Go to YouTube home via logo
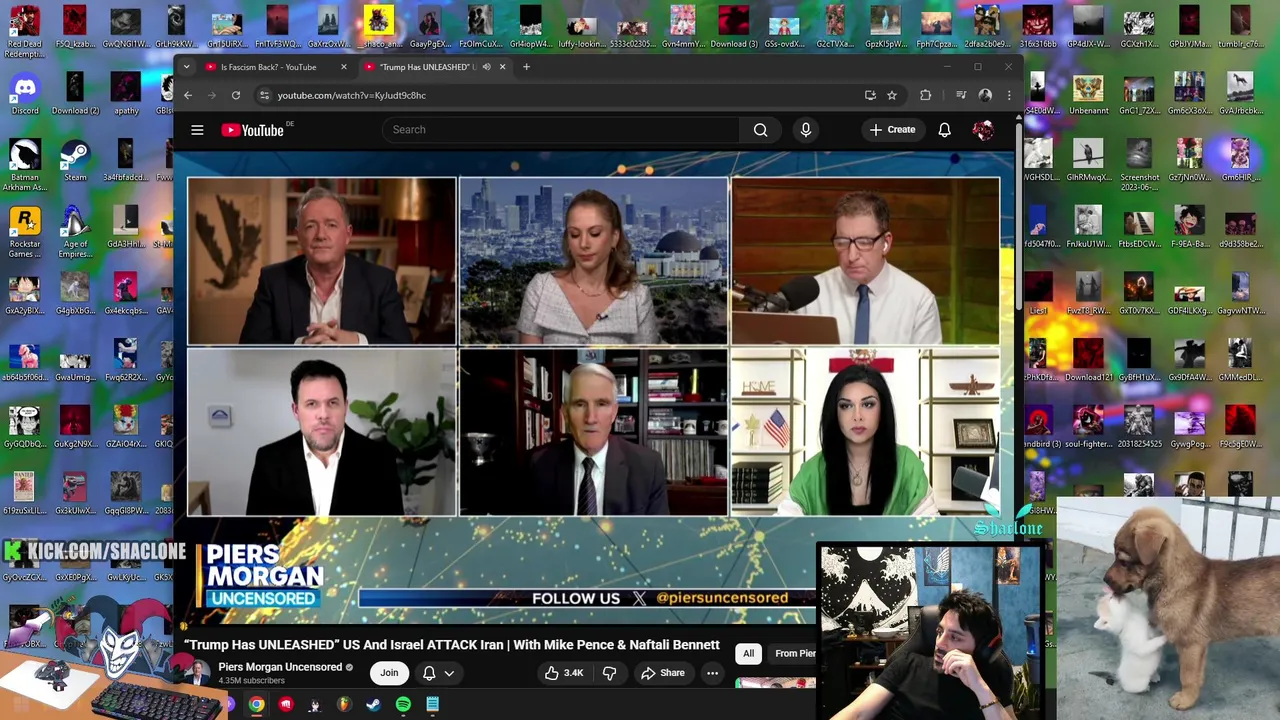 click(253, 130)
